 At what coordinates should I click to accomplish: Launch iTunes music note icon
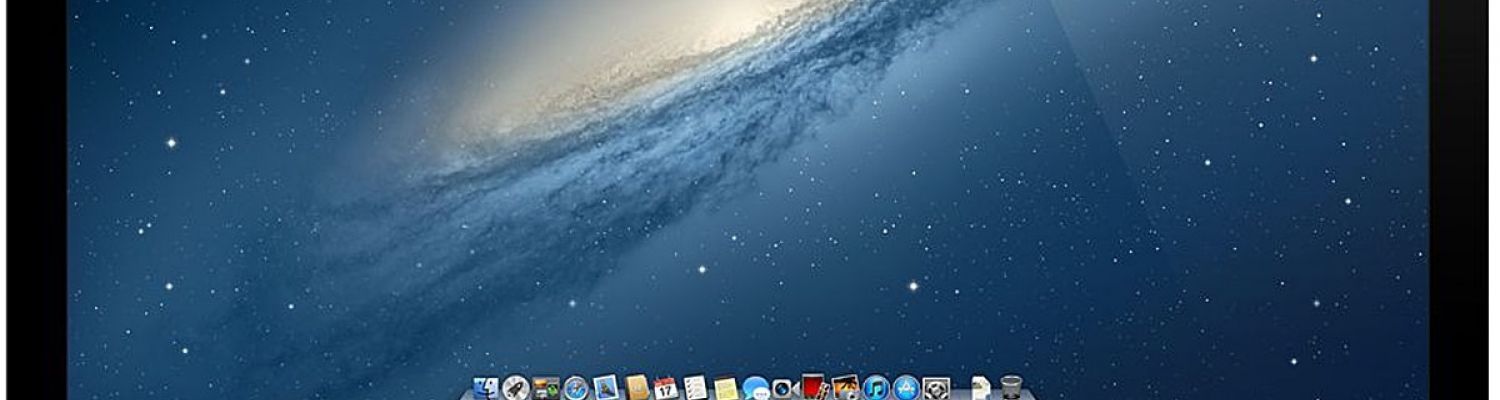click(876, 388)
